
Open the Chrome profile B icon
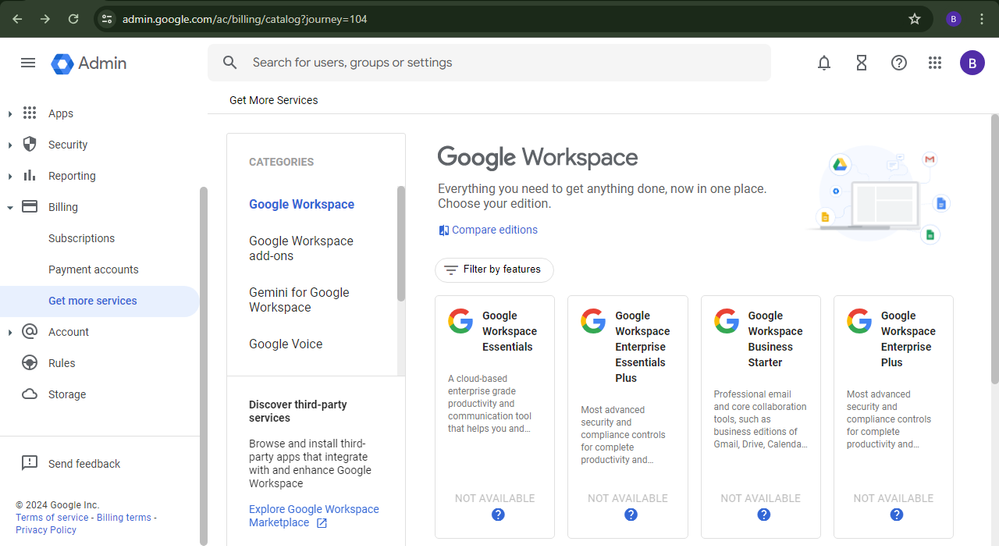point(953,19)
